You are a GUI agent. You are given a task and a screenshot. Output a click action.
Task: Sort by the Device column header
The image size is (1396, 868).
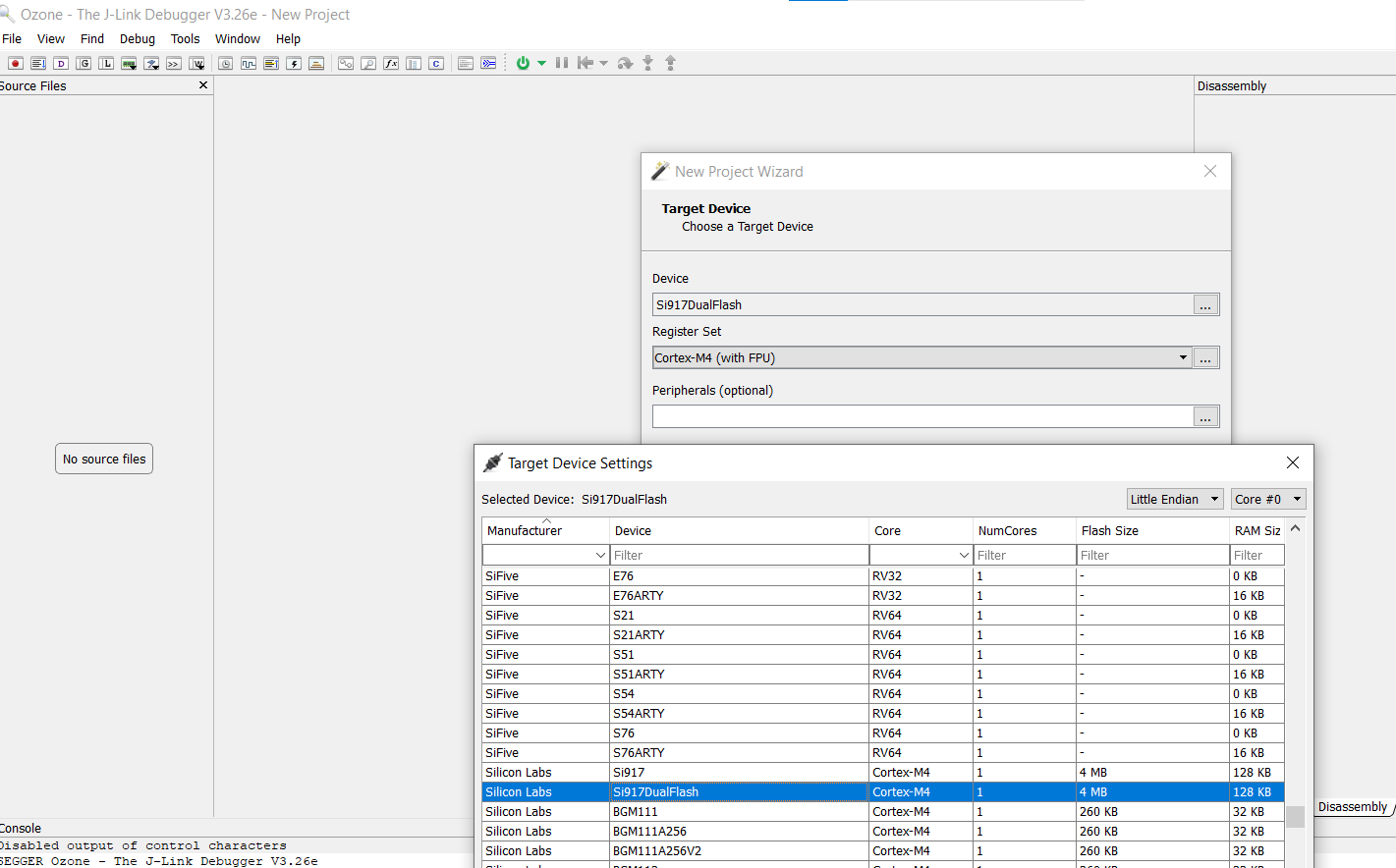739,530
